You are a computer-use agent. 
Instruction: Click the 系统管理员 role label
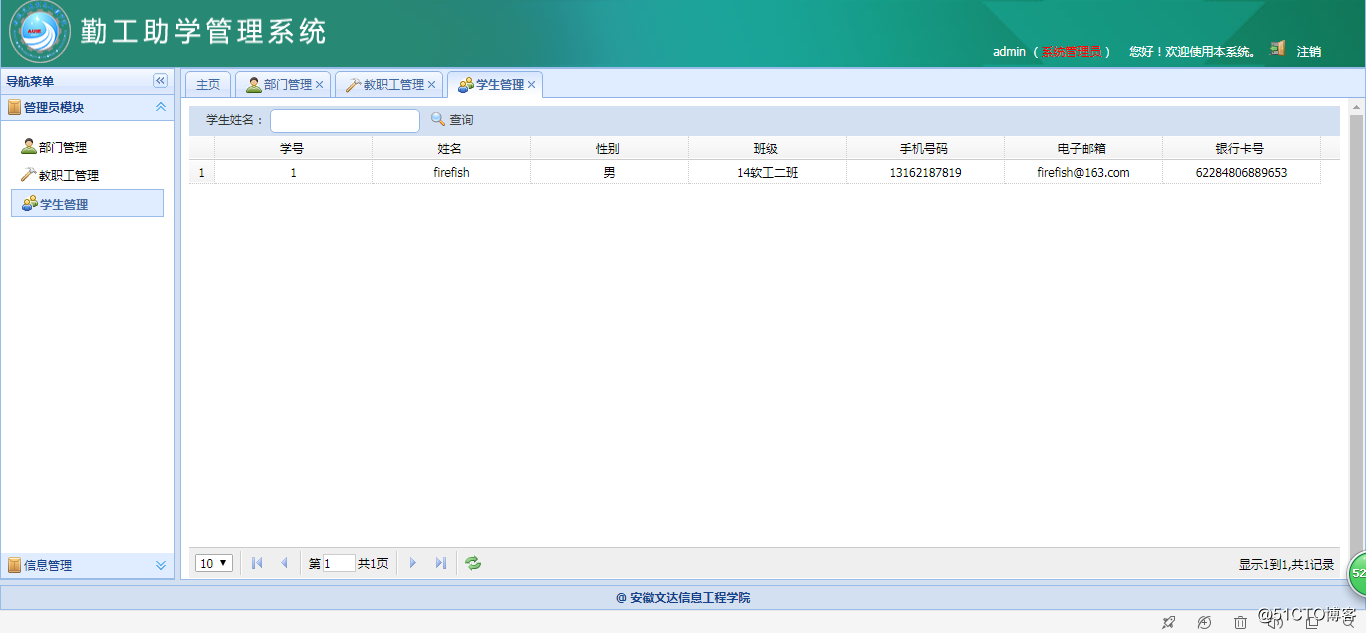click(x=1071, y=51)
